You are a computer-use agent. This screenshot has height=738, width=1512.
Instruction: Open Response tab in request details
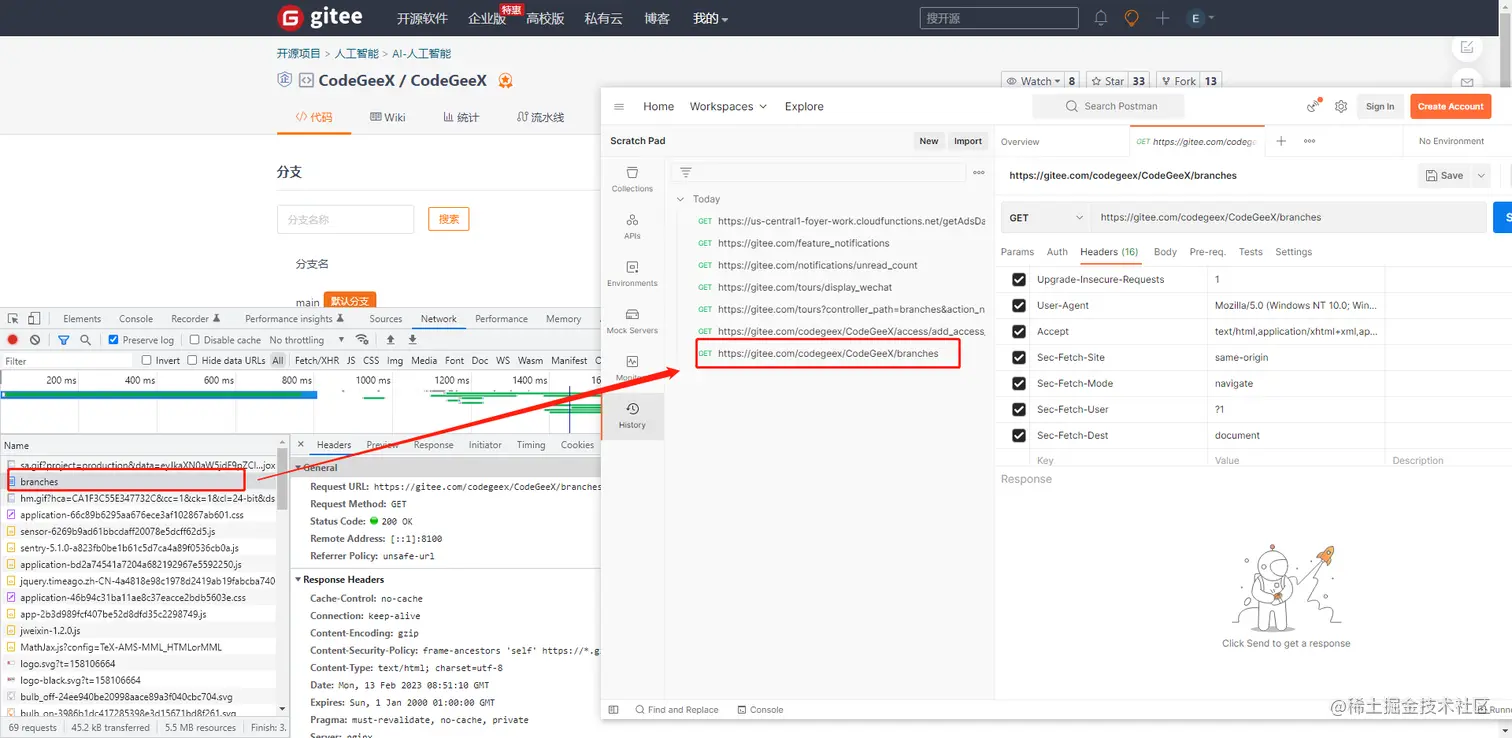click(433, 445)
